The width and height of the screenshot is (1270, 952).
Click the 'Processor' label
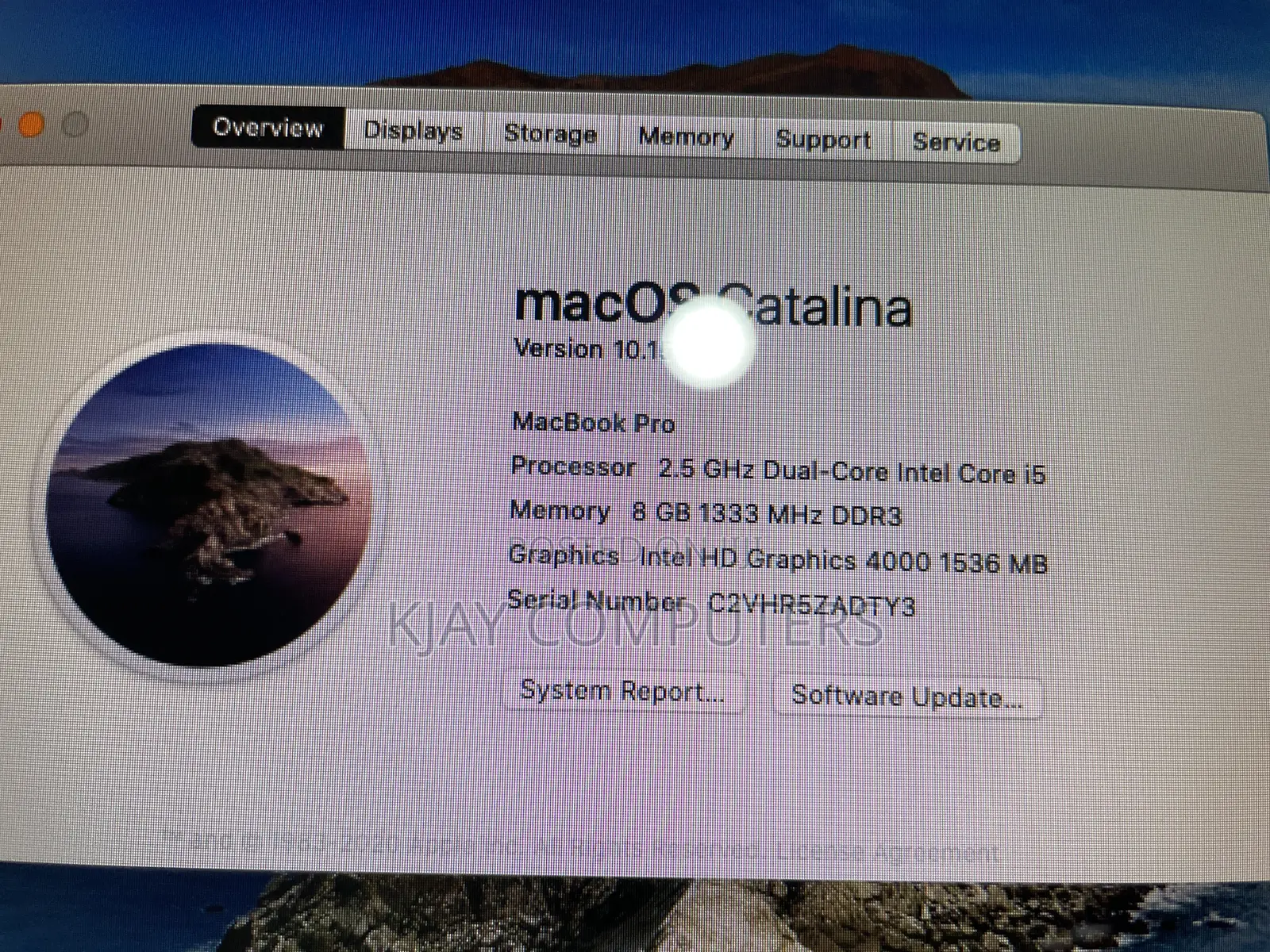pos(573,466)
